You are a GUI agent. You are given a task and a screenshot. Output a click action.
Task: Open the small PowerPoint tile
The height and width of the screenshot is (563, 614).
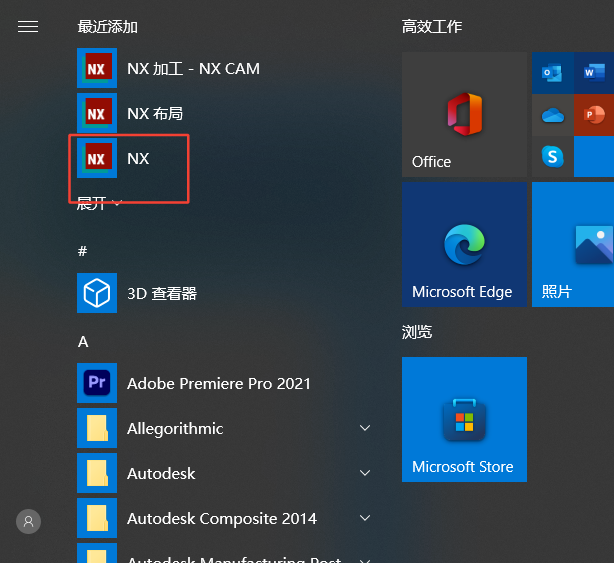tap(594, 115)
